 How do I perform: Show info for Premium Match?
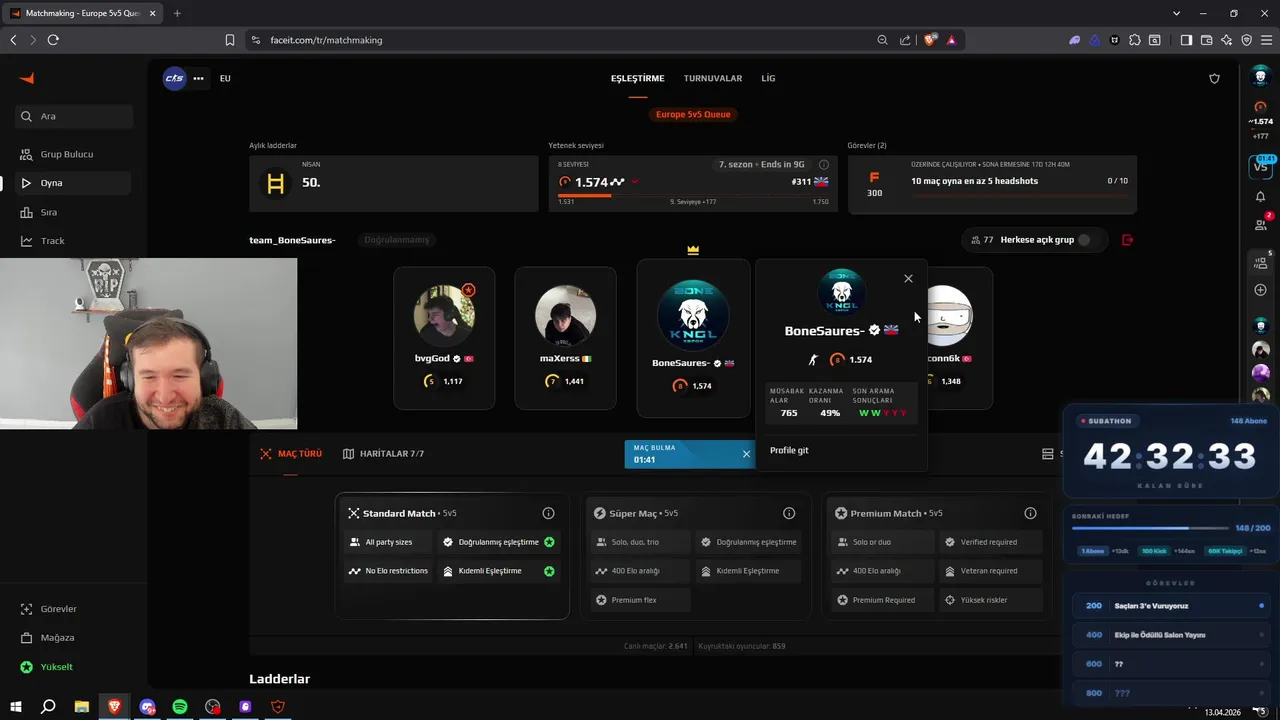[1030, 513]
